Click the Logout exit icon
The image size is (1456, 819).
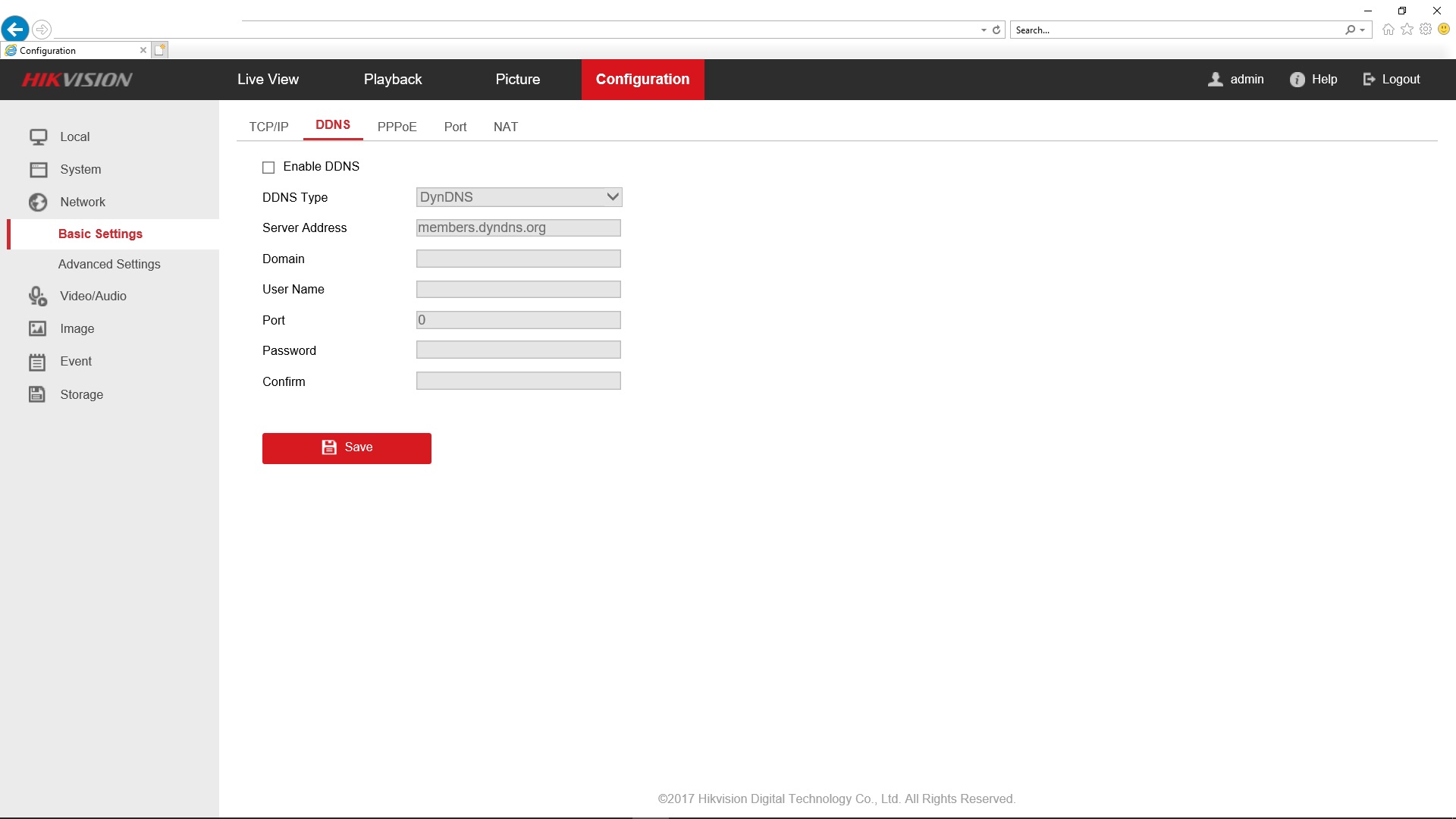(1369, 80)
